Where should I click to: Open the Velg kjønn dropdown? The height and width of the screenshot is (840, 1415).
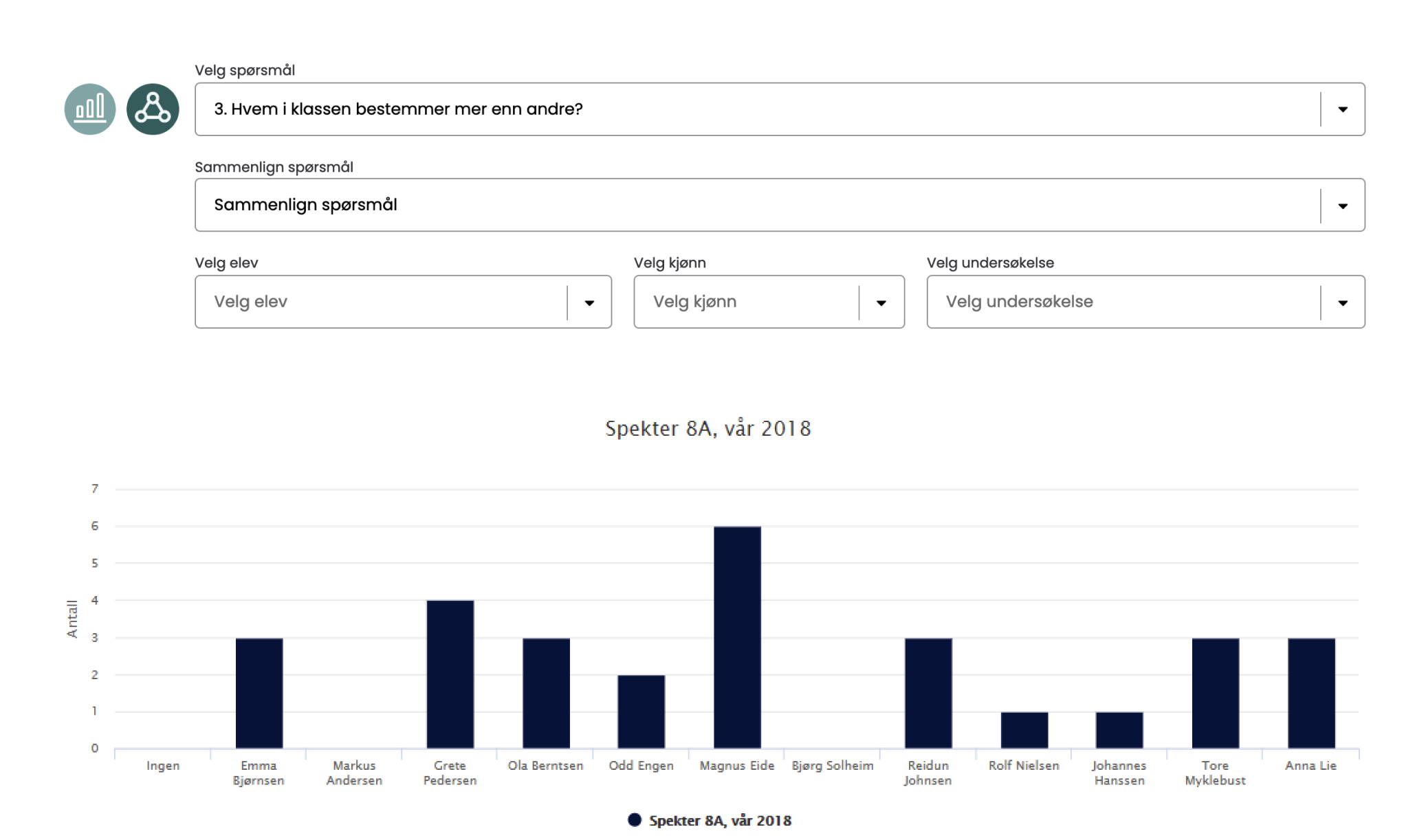click(x=768, y=302)
